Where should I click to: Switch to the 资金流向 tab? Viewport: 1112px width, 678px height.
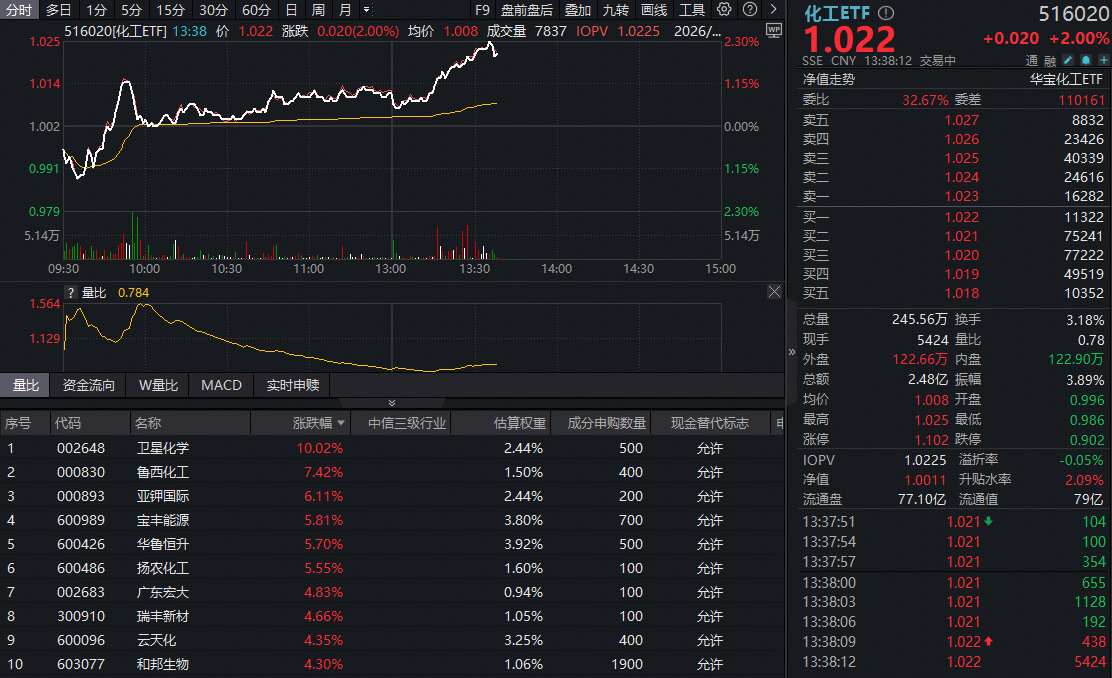(x=89, y=385)
